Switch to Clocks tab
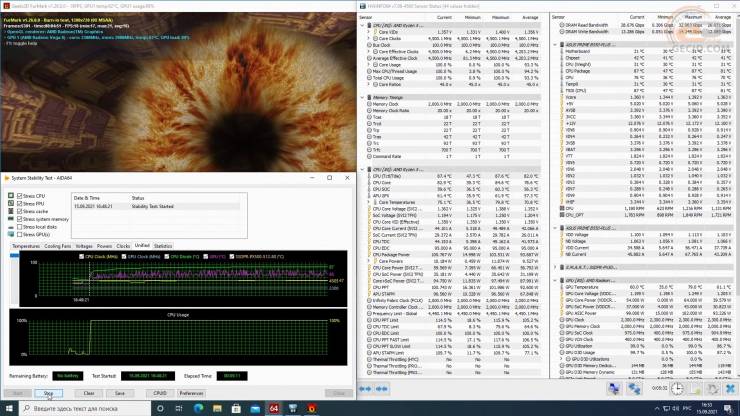This screenshot has height=416, width=740. click(x=123, y=246)
